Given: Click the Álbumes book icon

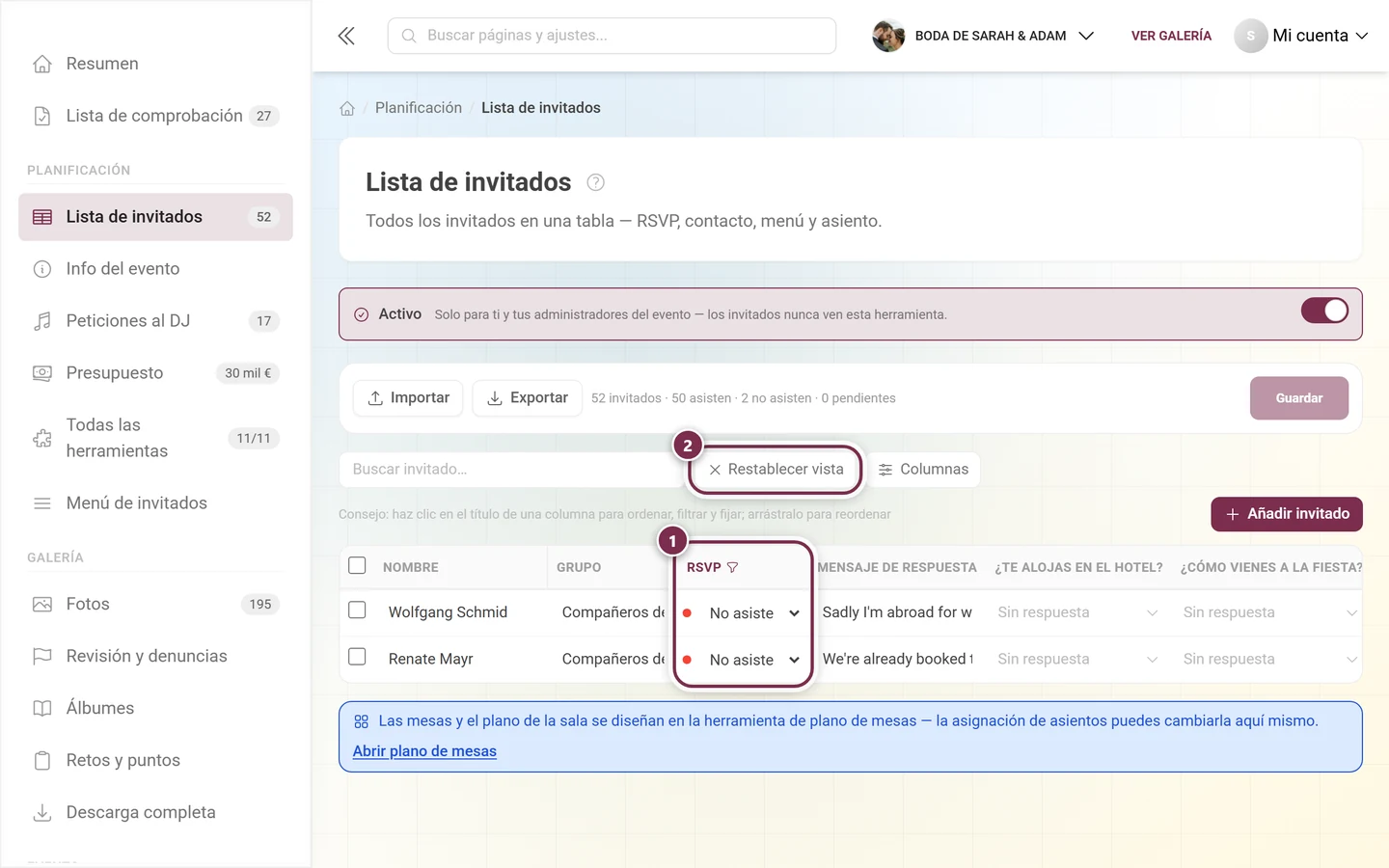Looking at the screenshot, I should click(x=42, y=709).
